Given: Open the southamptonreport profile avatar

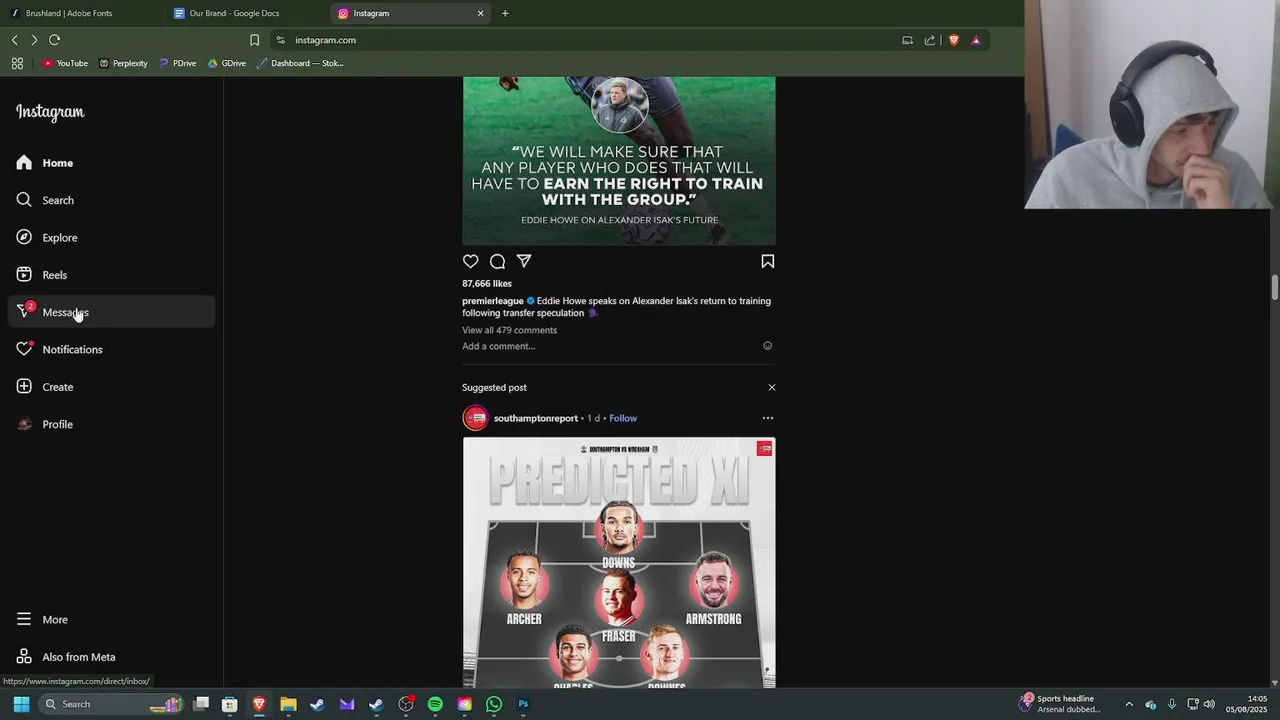Looking at the screenshot, I should pos(476,418).
